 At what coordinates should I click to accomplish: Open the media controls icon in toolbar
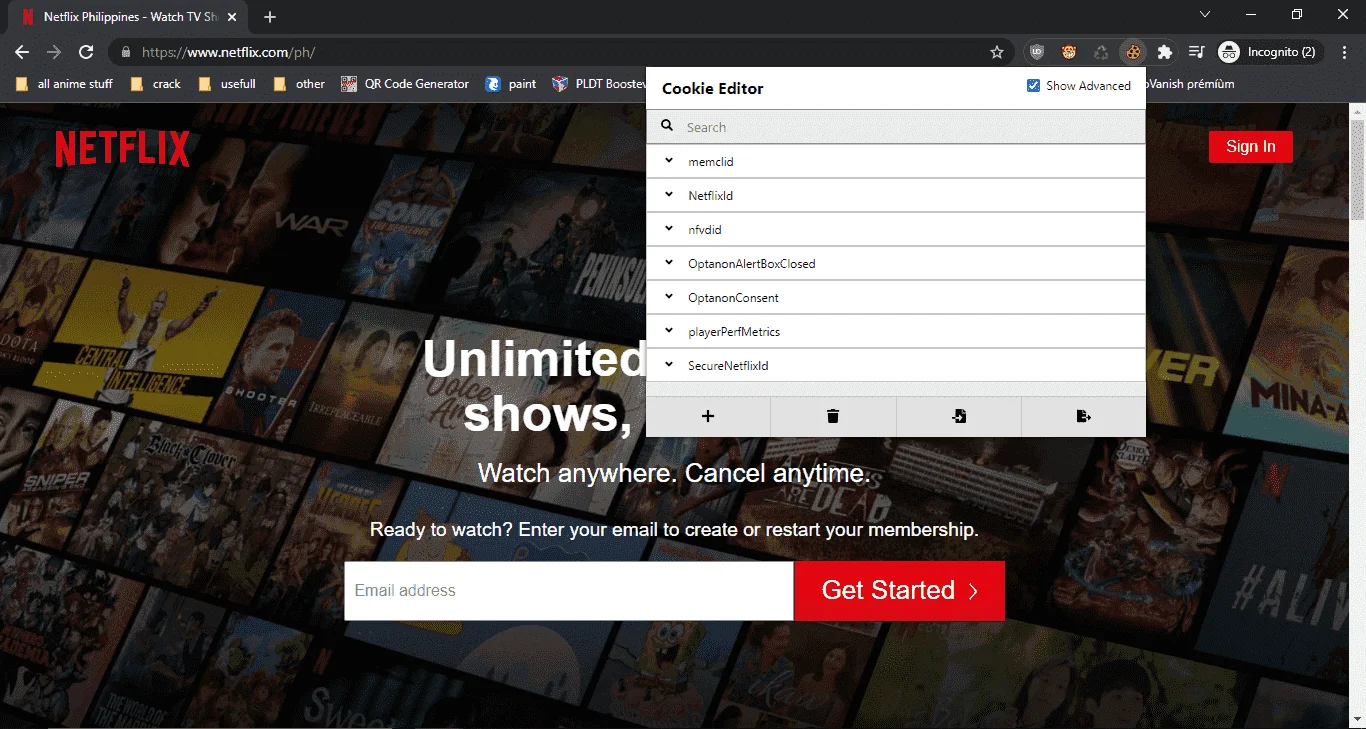[1196, 52]
